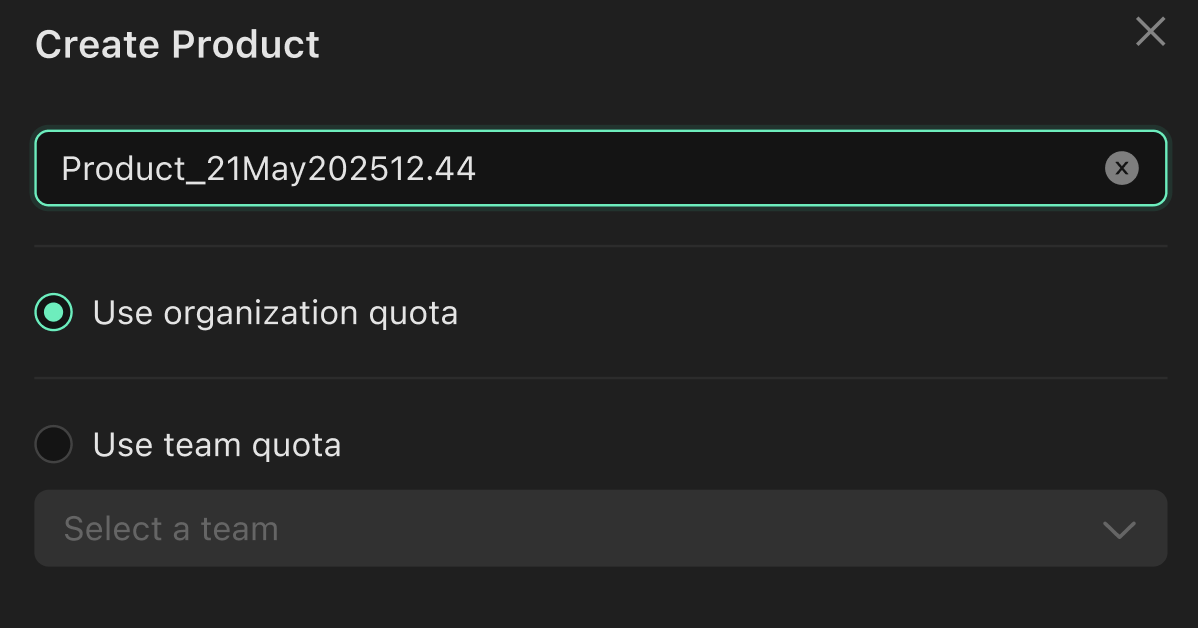Click the downward chevron beside Select a team
Viewport: 1198px width, 628px height.
coord(1118,529)
